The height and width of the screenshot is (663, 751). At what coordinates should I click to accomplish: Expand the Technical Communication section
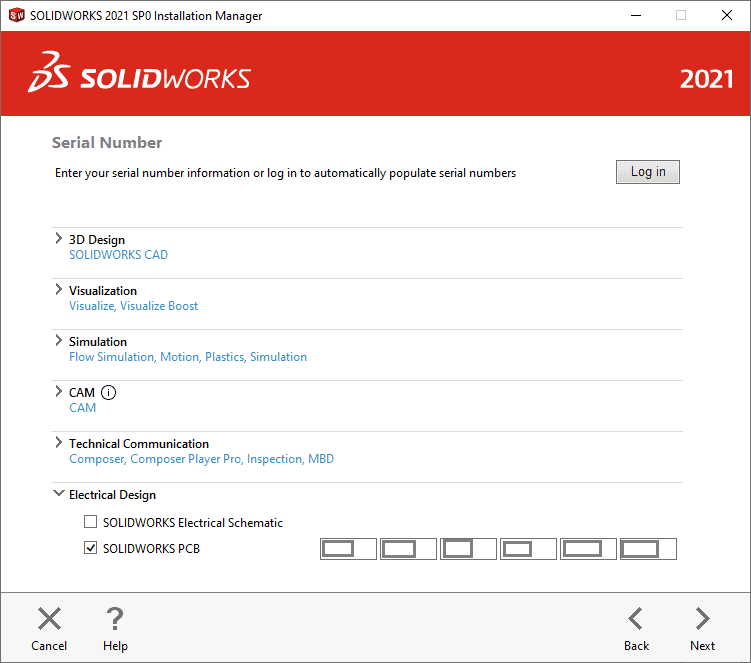[x=58, y=442]
